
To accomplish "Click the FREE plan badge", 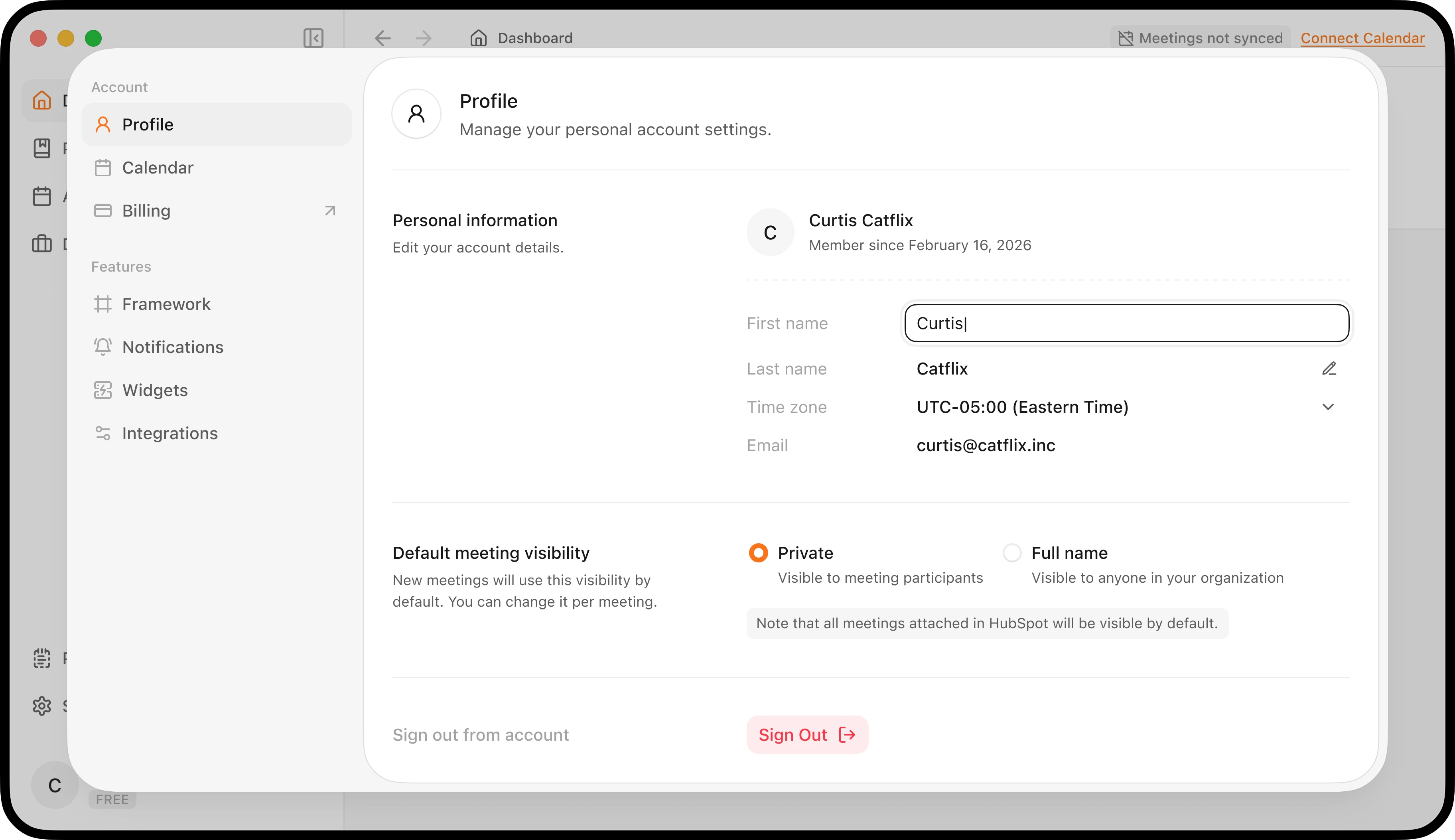I will click(112, 800).
